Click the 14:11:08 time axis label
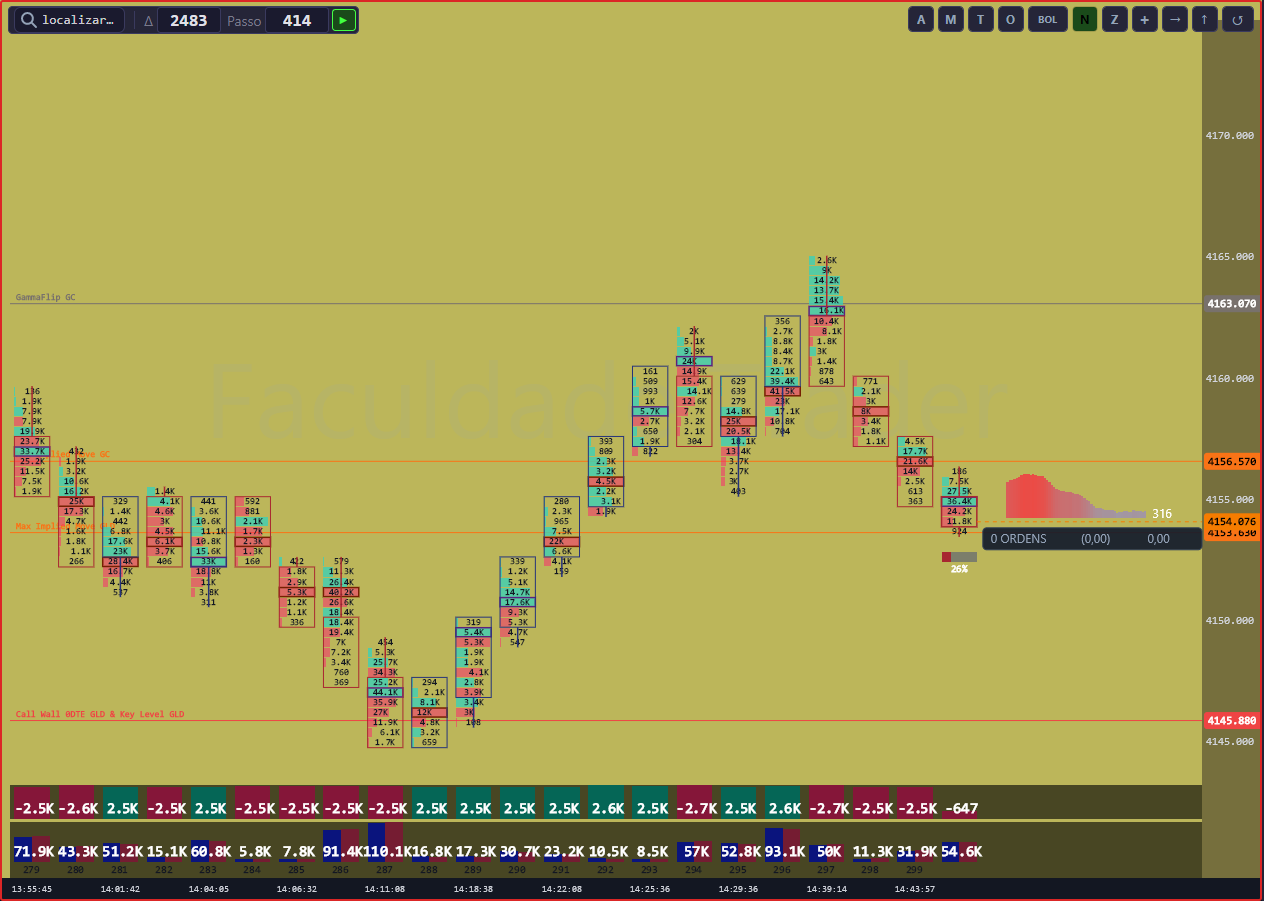The image size is (1264, 901). coord(385,889)
